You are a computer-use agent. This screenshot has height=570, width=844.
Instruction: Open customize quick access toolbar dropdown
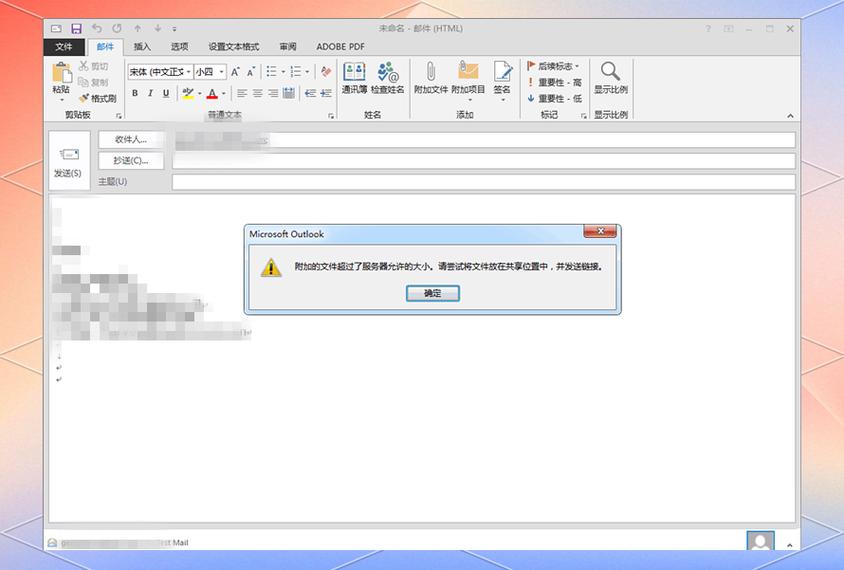(x=174, y=29)
